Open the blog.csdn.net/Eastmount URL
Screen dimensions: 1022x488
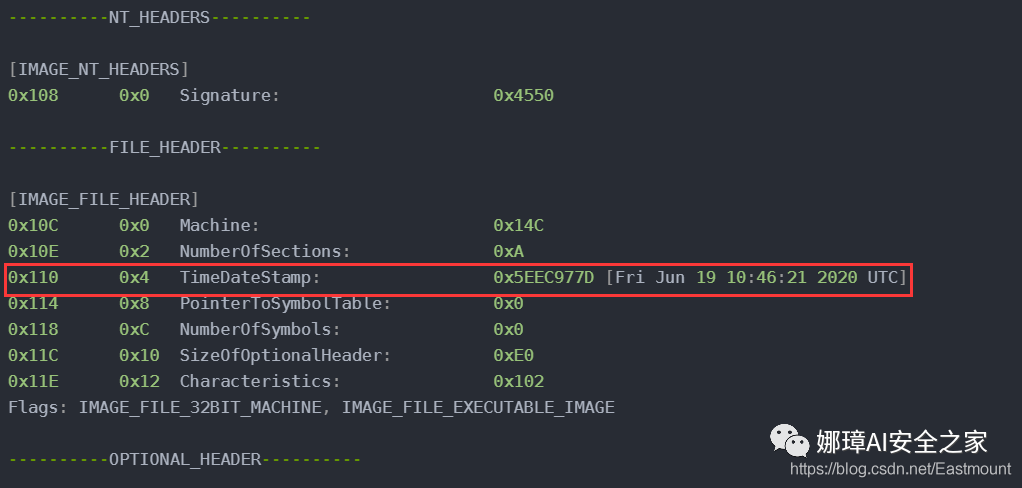[x=901, y=469]
